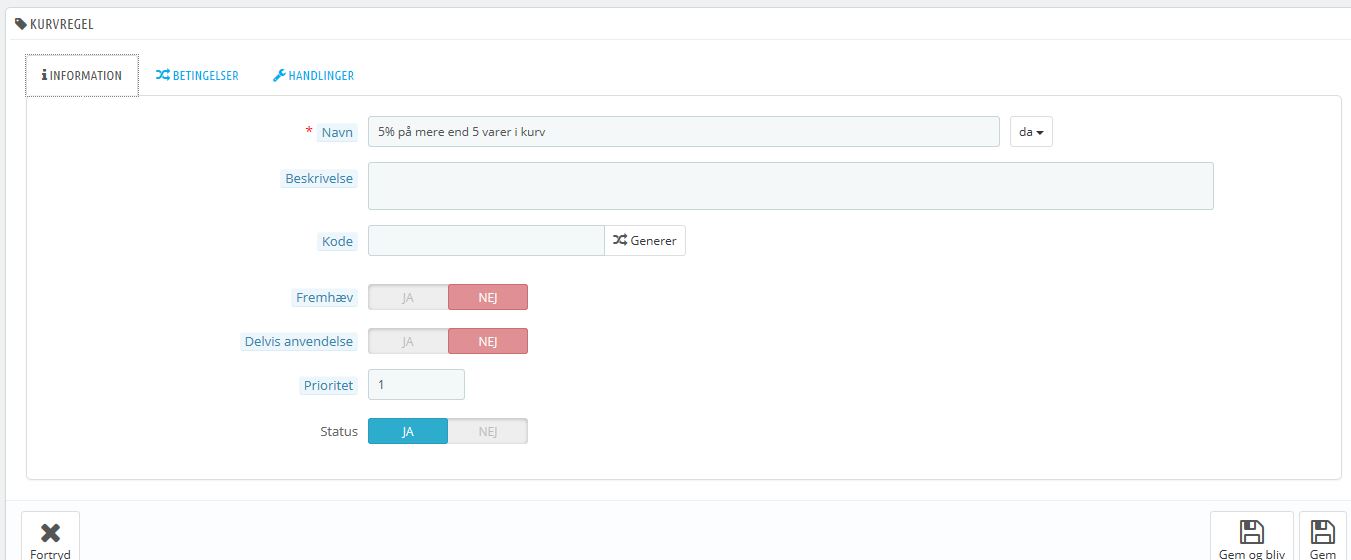Click the Beskrivelse field label
This screenshot has width=1351, height=560.
pyautogui.click(x=319, y=178)
